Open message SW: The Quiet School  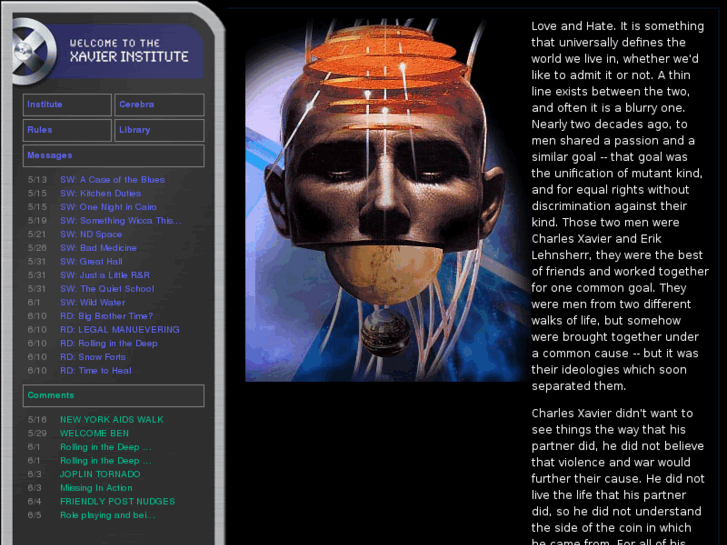pyautogui.click(x=107, y=289)
